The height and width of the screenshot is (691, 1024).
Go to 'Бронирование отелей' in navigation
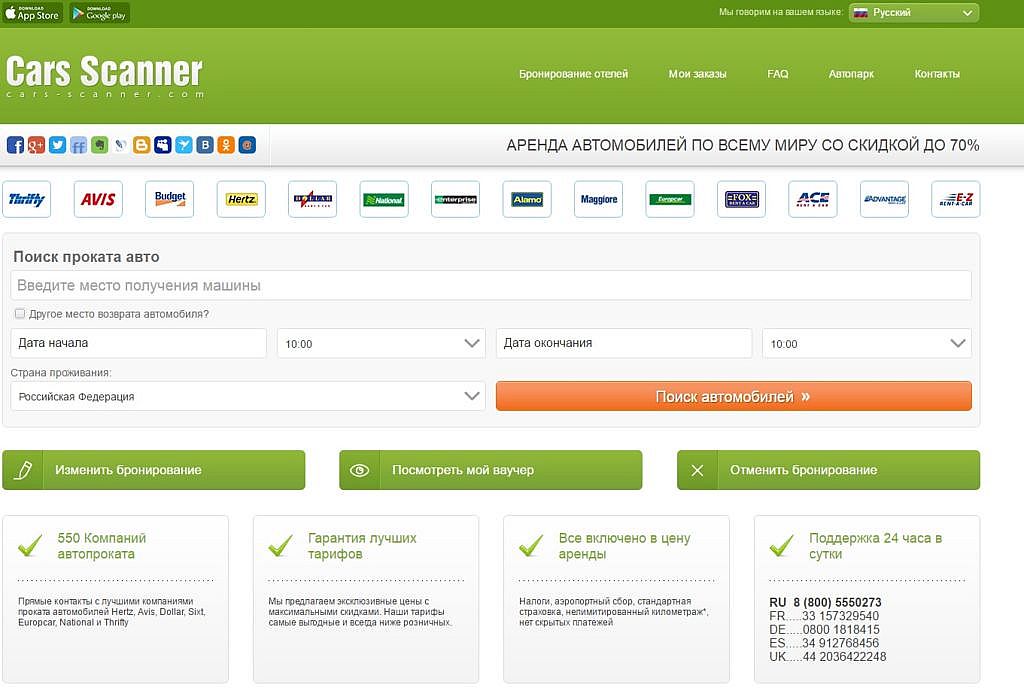[573, 74]
